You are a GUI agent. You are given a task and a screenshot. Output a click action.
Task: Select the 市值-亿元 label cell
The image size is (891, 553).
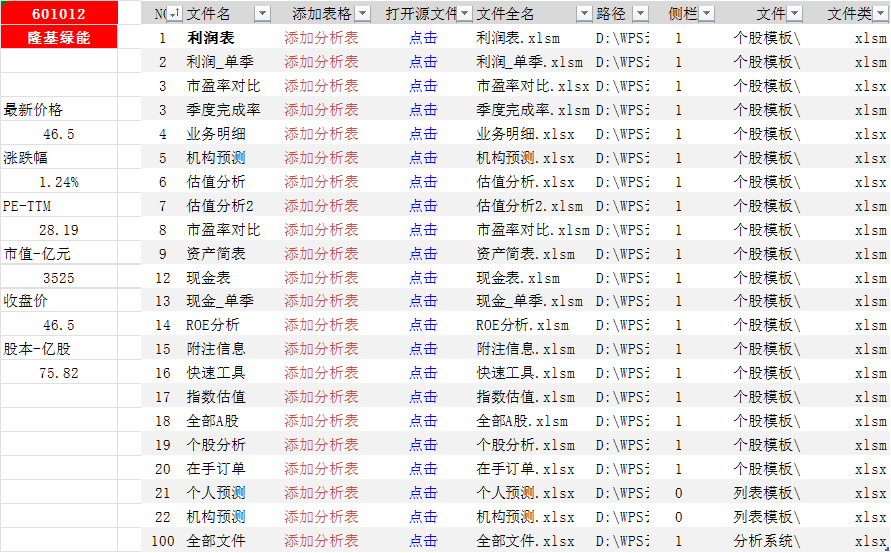(59, 253)
